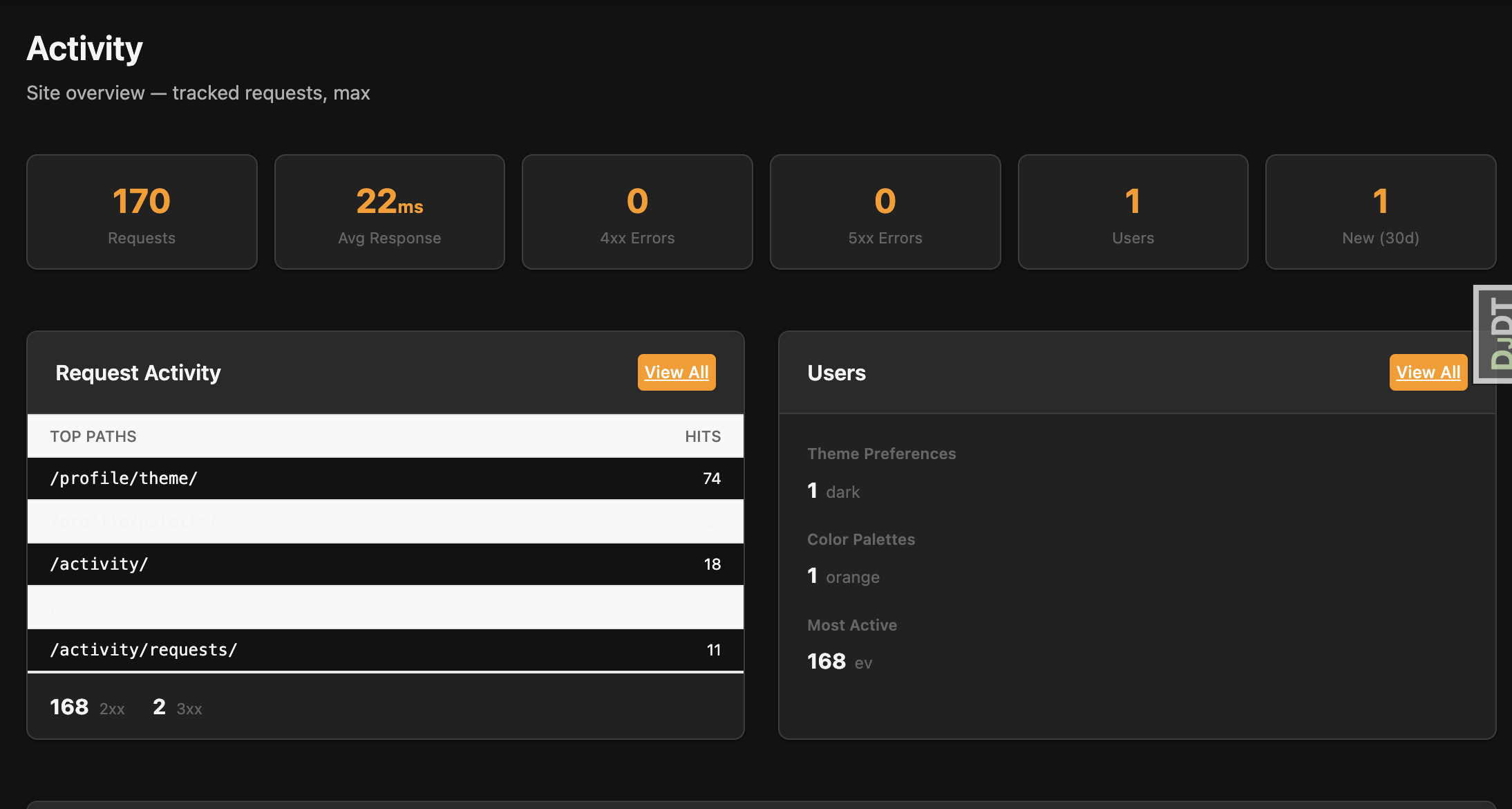Open the /activity/ path entry

[385, 564]
